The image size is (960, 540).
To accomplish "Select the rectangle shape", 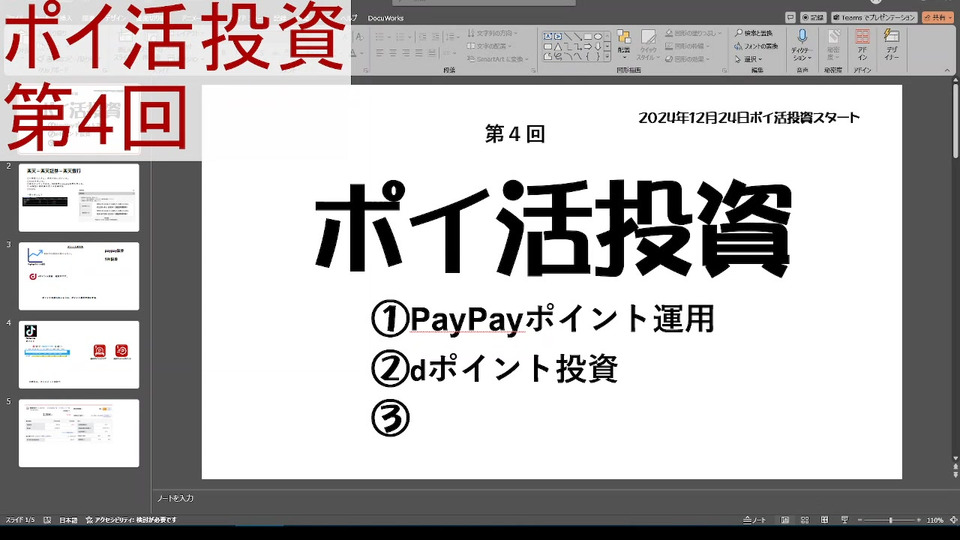I will (588, 37).
